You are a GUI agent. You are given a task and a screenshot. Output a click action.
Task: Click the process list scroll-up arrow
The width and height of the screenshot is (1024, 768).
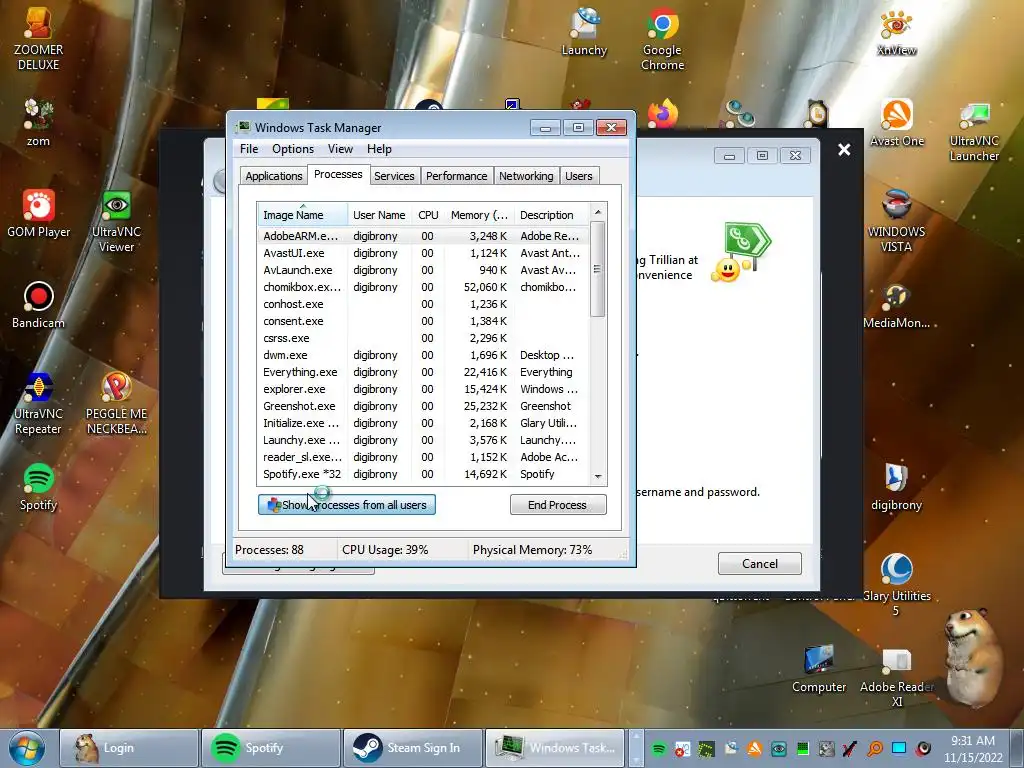click(x=598, y=212)
